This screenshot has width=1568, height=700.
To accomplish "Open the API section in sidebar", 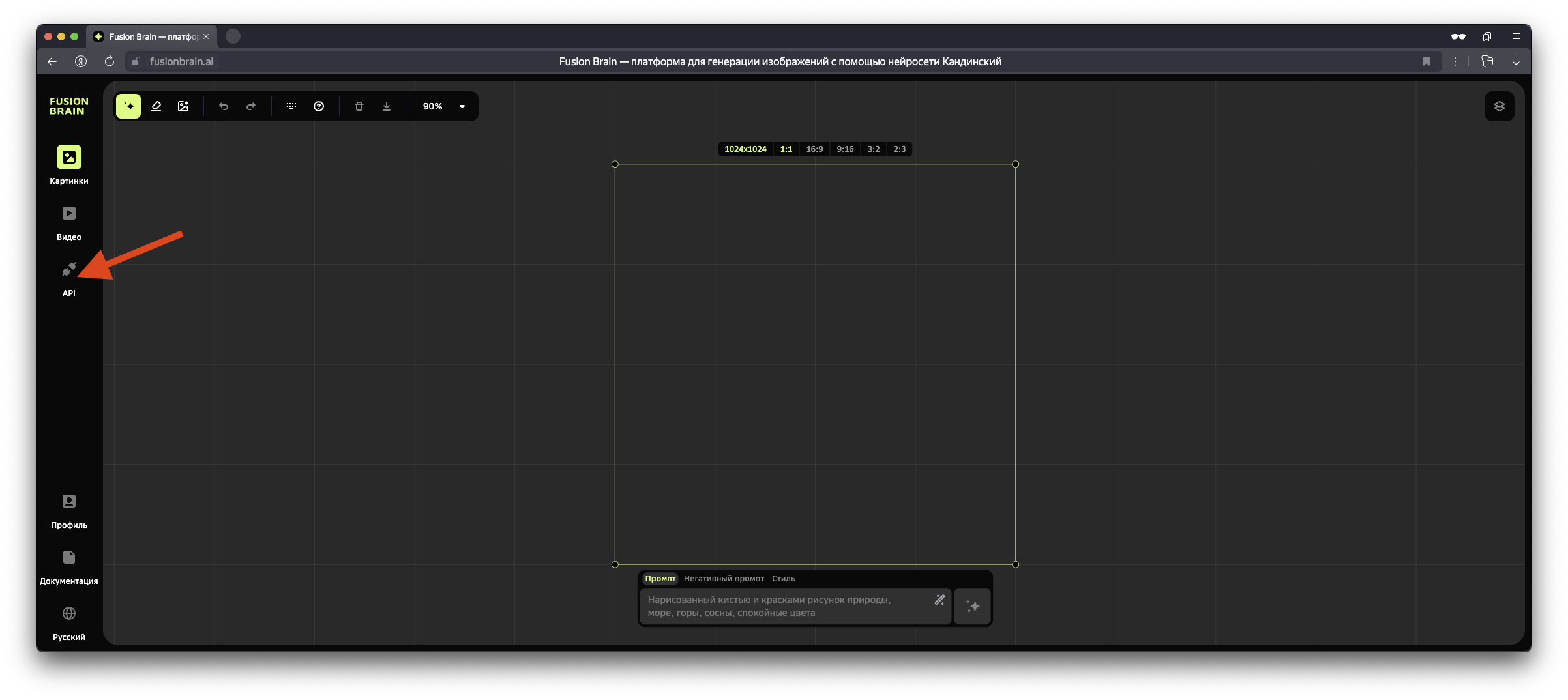I will (x=69, y=278).
